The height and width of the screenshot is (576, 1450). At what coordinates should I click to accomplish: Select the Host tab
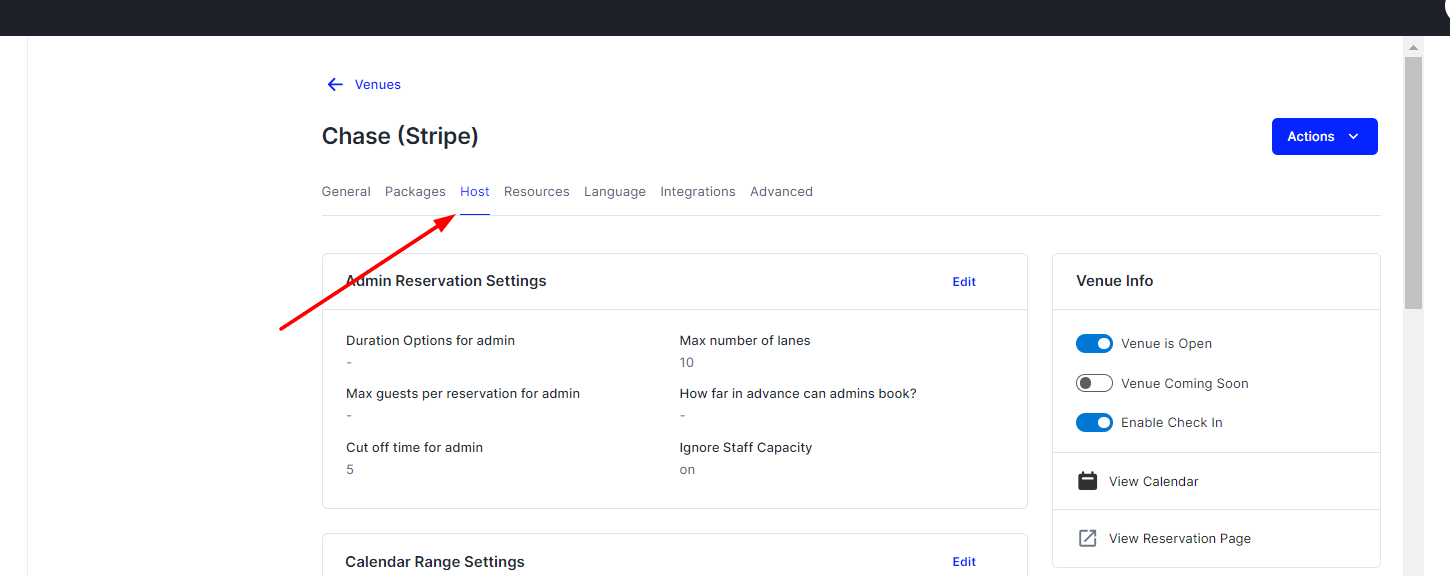click(475, 192)
